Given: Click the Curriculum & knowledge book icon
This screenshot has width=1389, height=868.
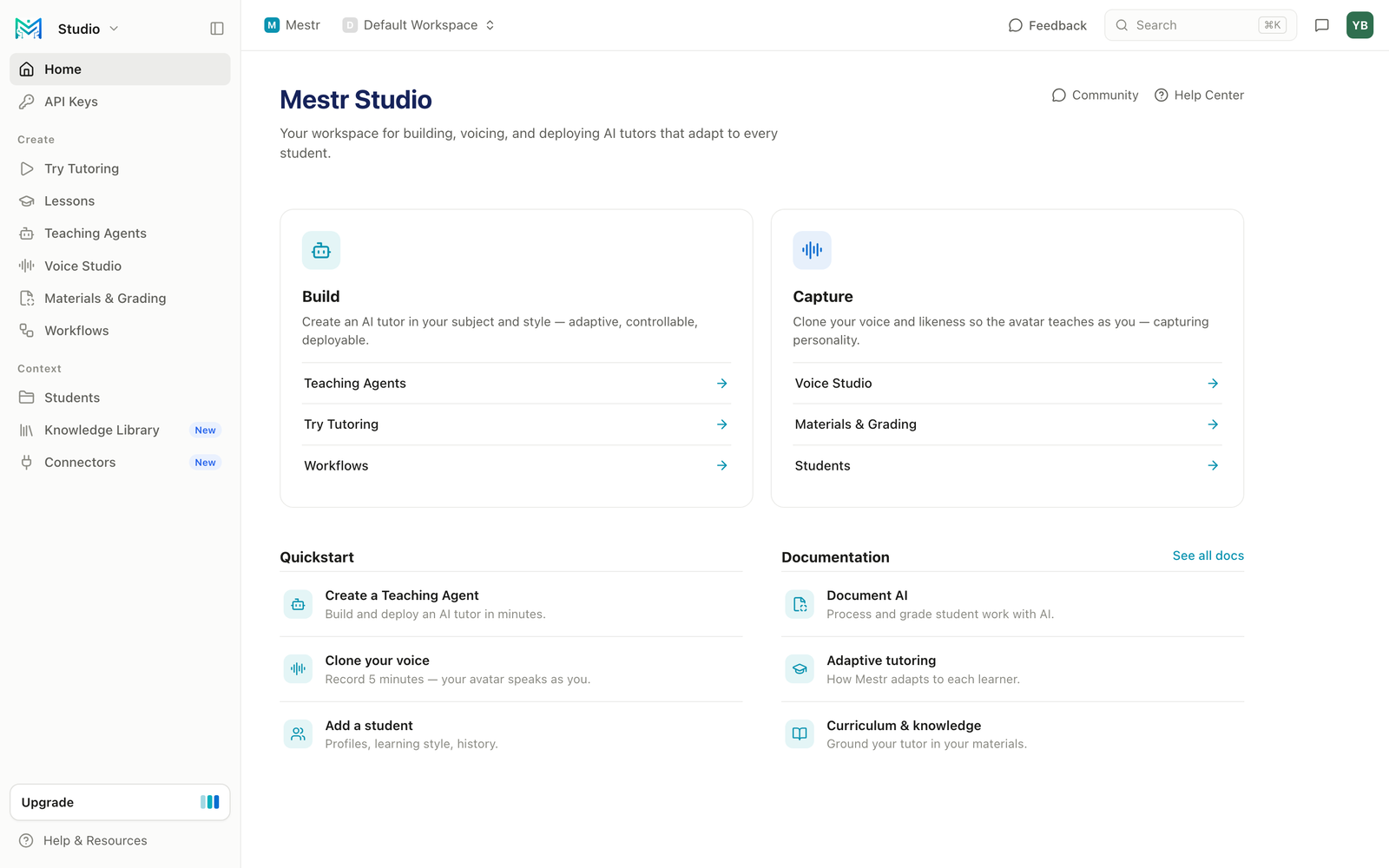Looking at the screenshot, I should [x=800, y=734].
